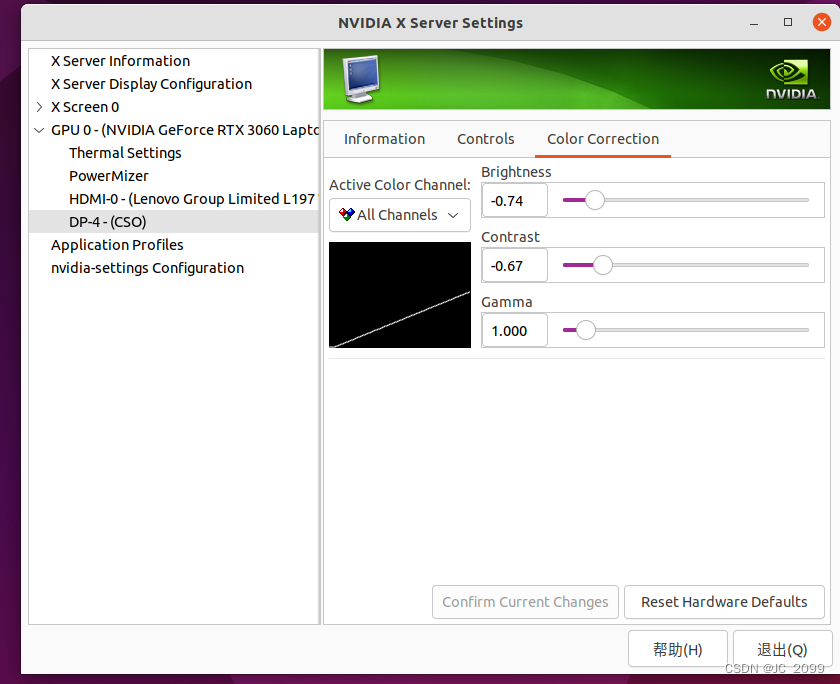Close the NVIDIA X Server Settings window
This screenshot has width=840, height=684.
coord(821,22)
